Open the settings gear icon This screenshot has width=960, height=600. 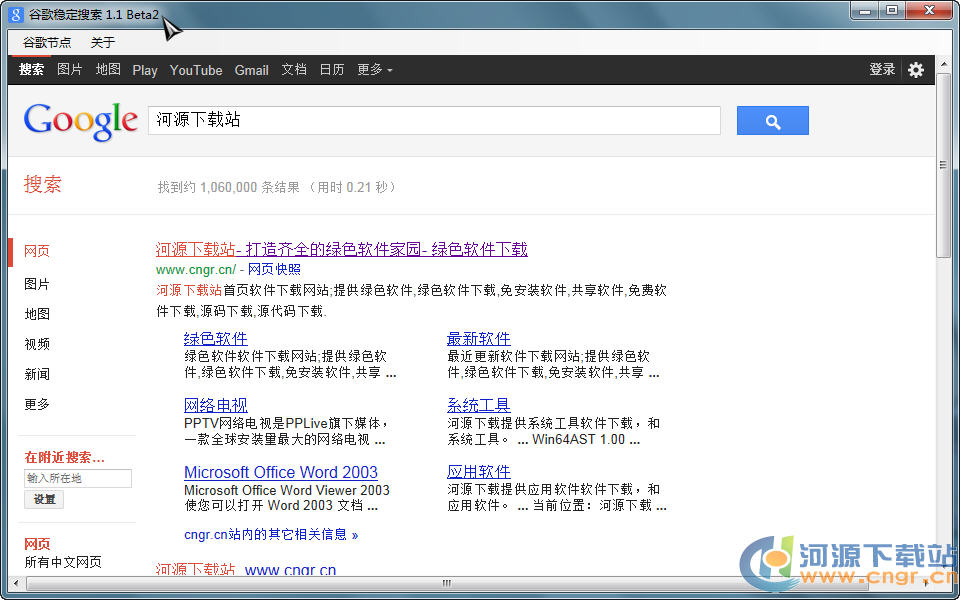point(915,70)
